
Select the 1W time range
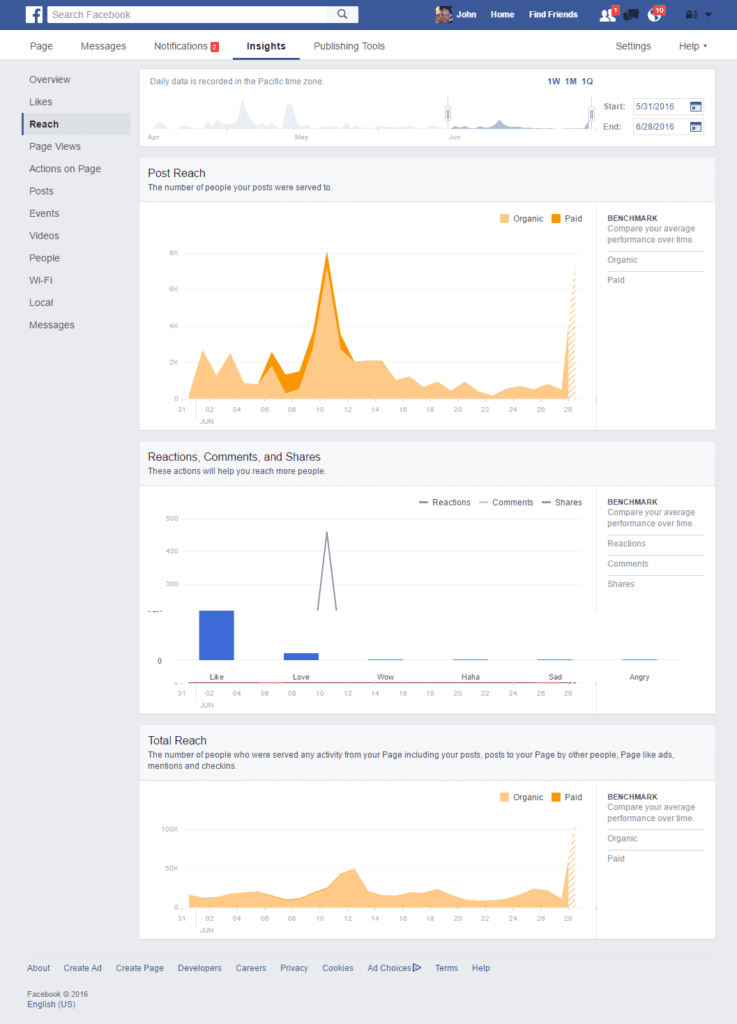pos(553,81)
